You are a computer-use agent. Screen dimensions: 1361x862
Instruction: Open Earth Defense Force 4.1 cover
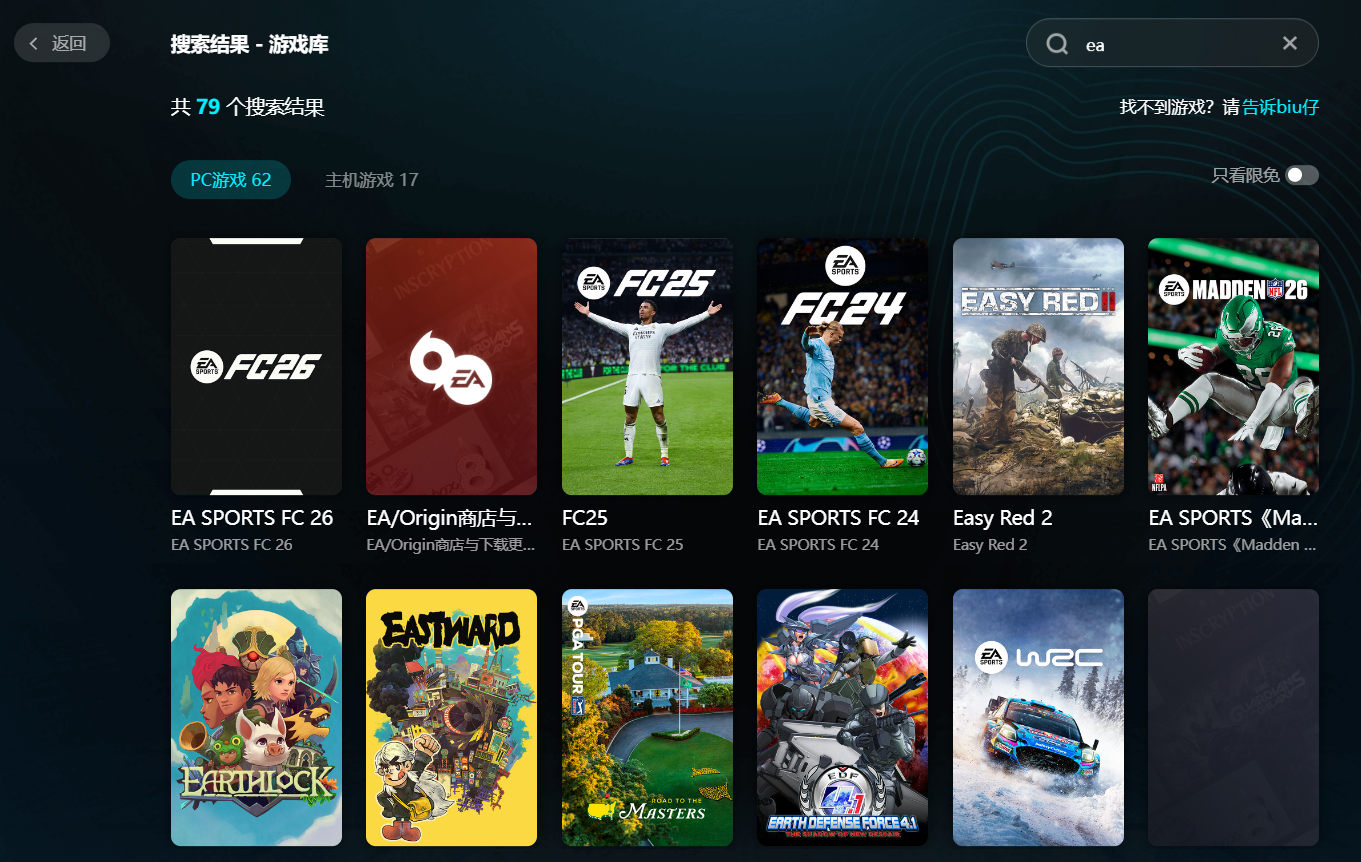[x=842, y=717]
